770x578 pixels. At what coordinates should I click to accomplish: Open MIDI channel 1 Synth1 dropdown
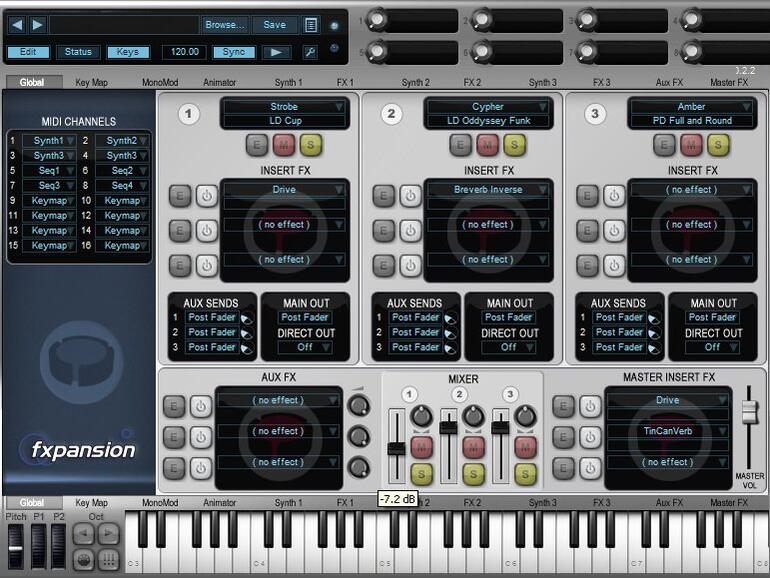(49, 141)
